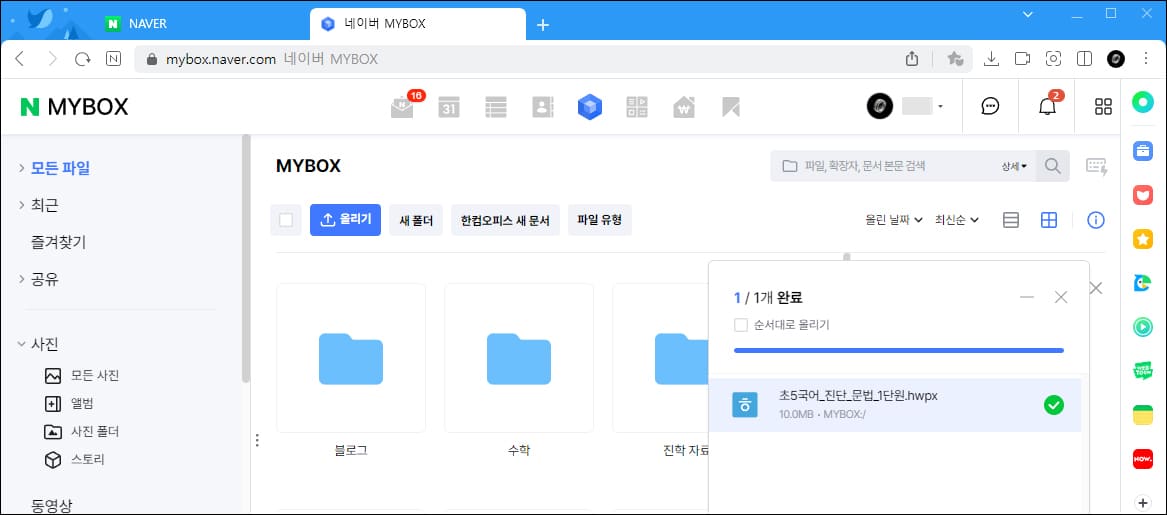Open the Papago parrot sidebar icon

(1142, 283)
